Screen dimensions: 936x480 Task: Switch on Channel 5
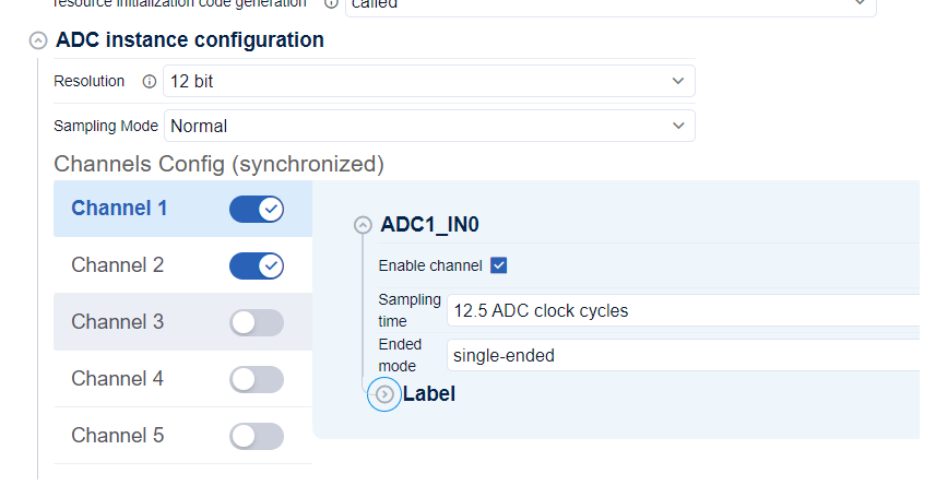257,437
